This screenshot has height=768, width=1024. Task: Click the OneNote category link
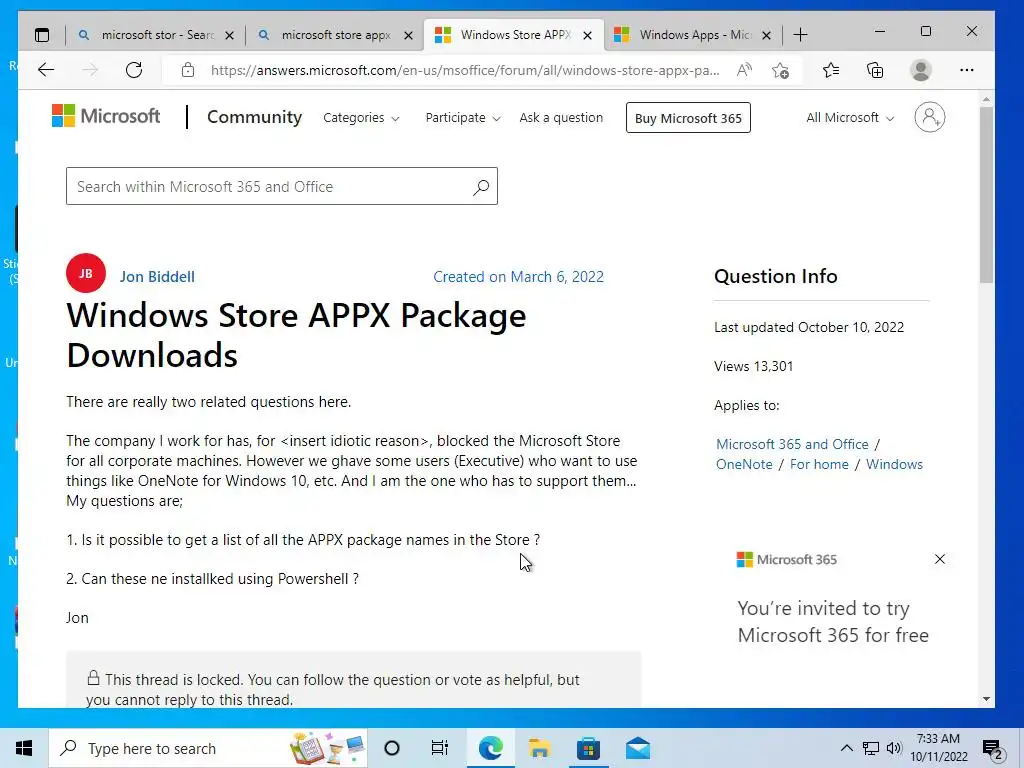pyautogui.click(x=744, y=464)
